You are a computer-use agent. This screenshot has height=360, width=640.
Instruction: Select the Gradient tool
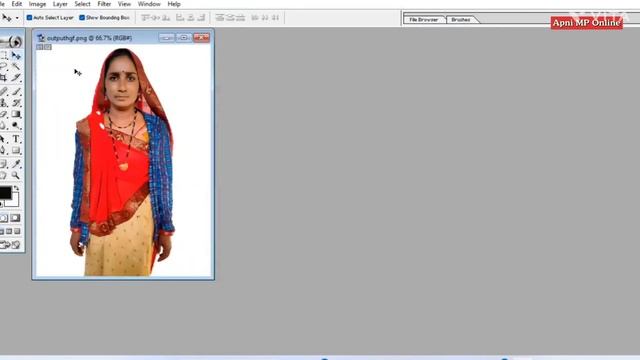pos(16,114)
